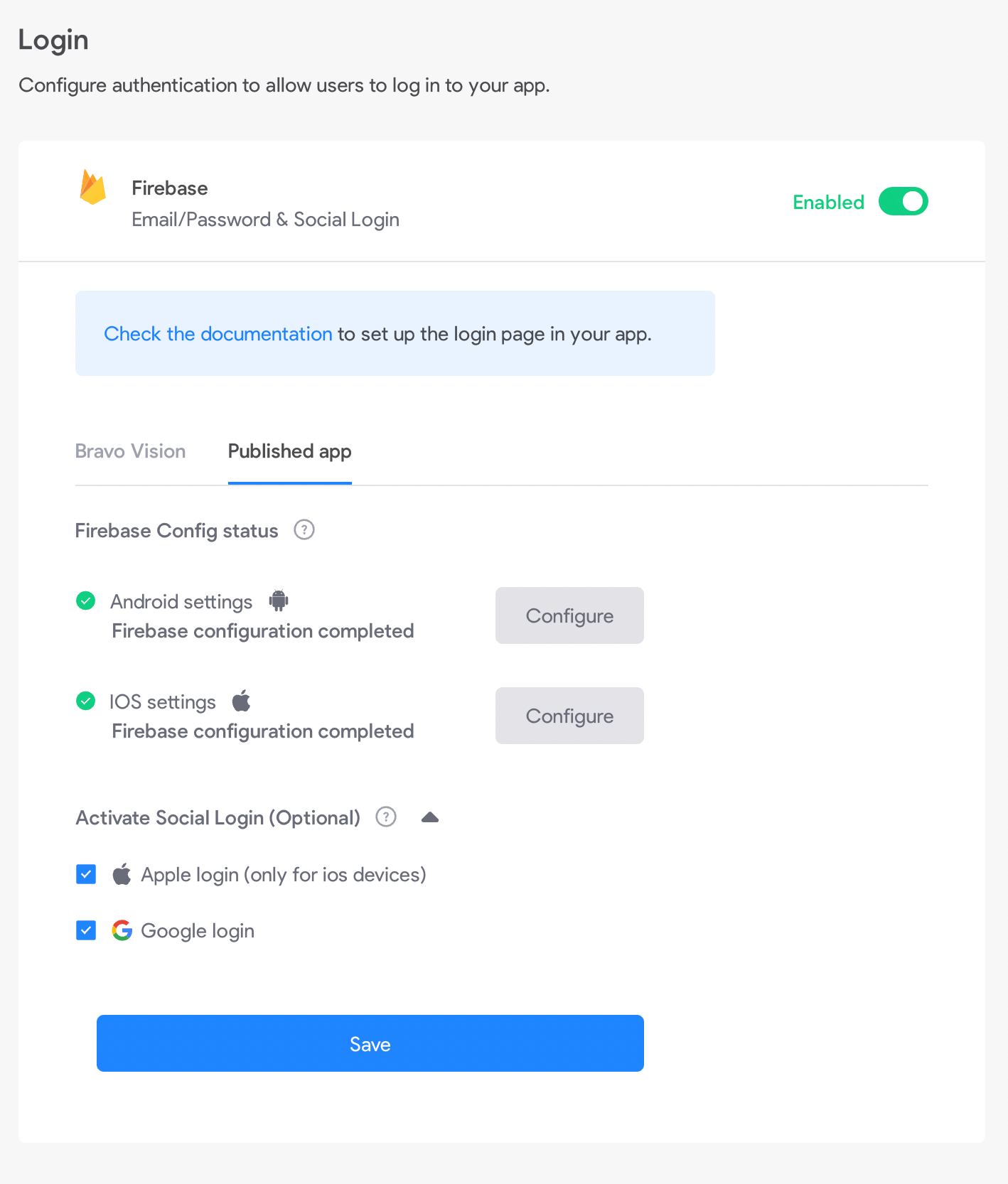The image size is (1008, 1184).
Task: Click the Firebase Config status heading
Action: pyautogui.click(x=177, y=531)
